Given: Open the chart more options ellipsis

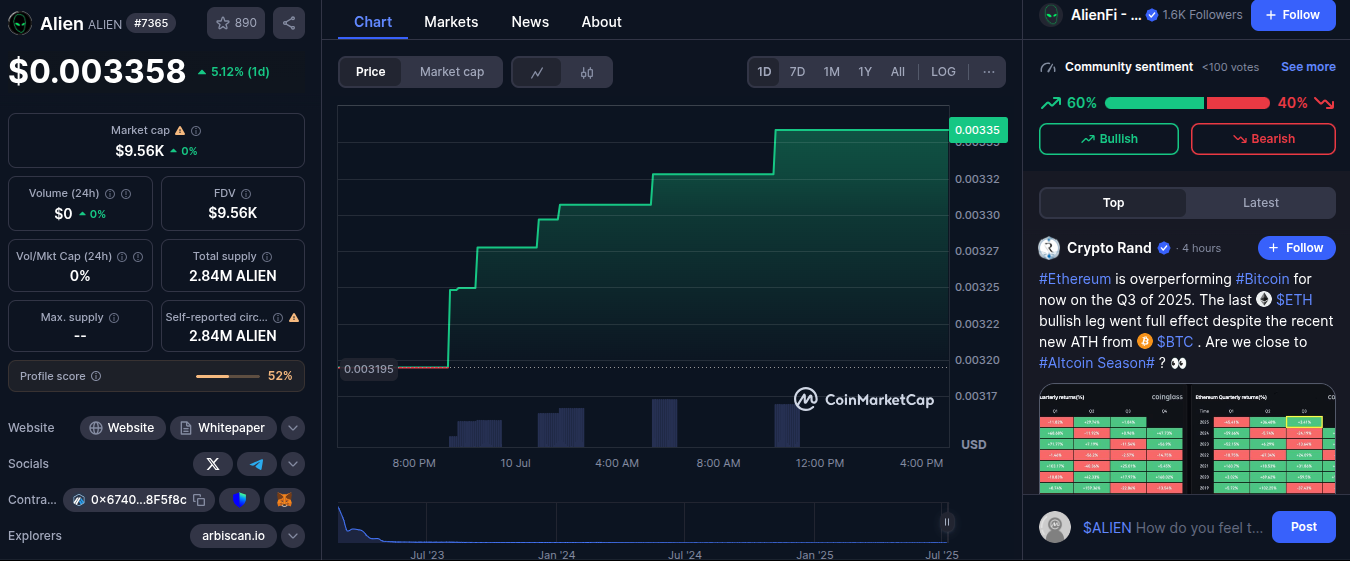Looking at the screenshot, I should click(x=989, y=72).
